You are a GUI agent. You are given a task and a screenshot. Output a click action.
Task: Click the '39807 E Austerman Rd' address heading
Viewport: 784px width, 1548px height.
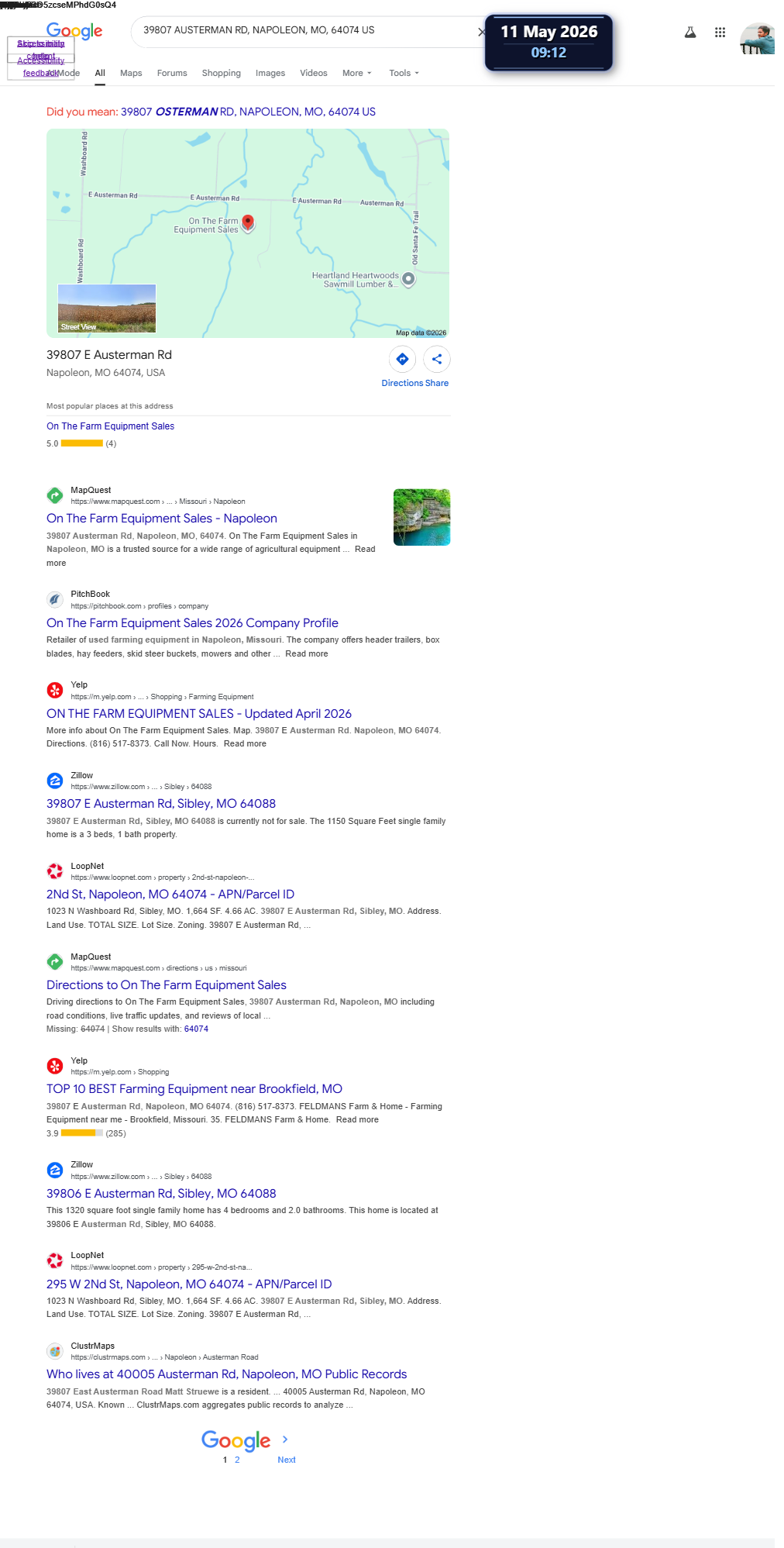(x=109, y=355)
